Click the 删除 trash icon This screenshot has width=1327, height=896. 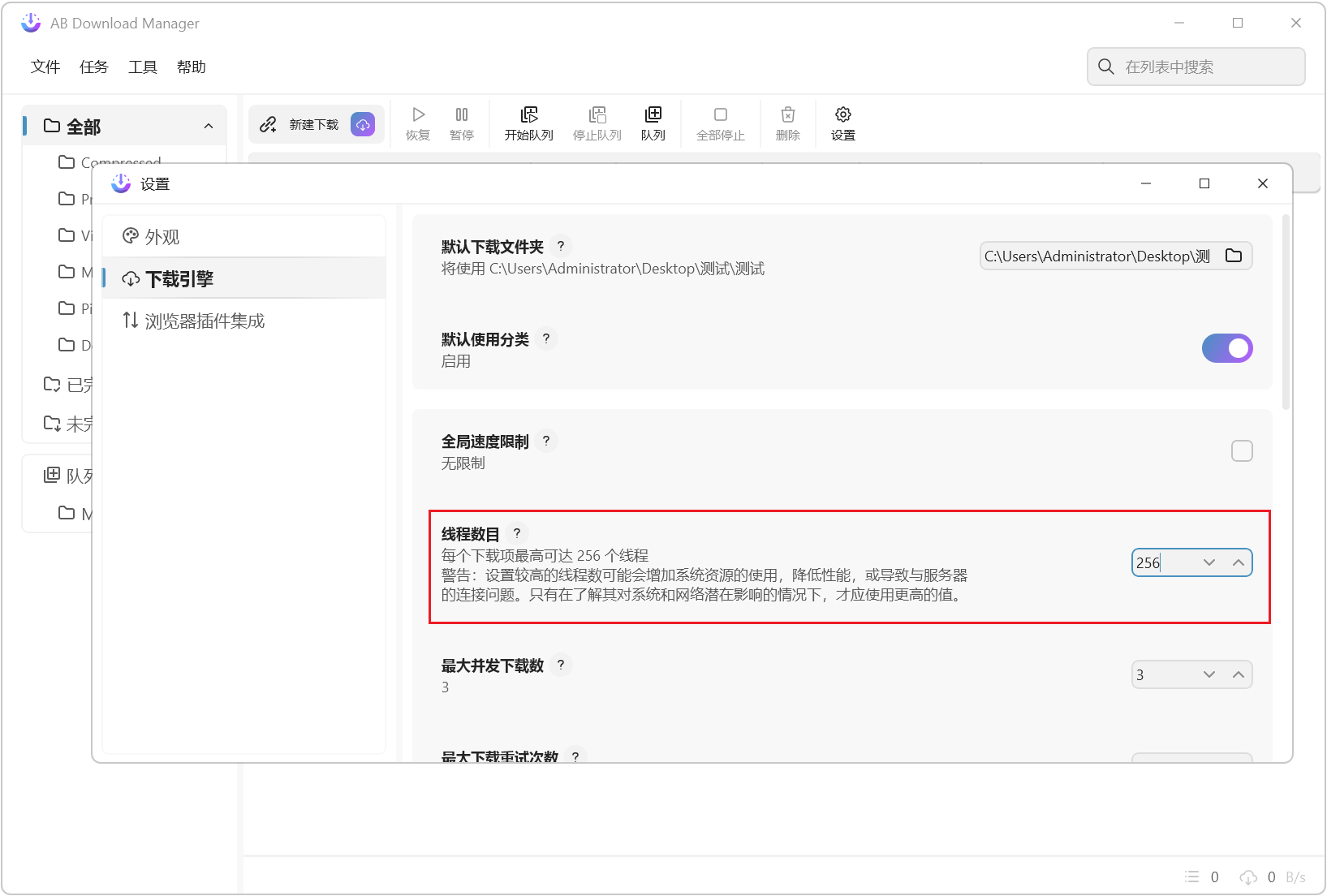click(788, 114)
